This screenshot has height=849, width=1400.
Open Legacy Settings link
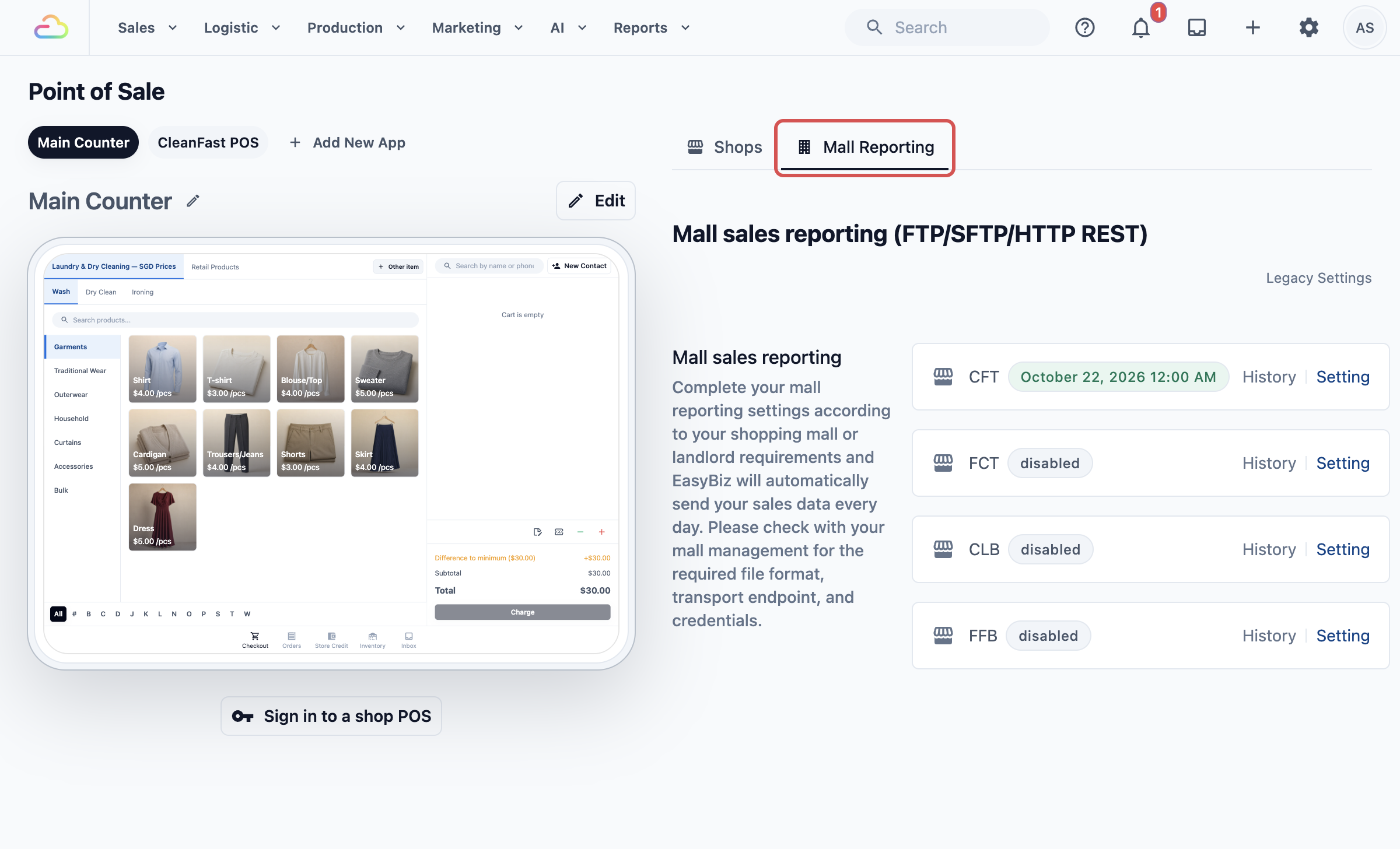[x=1318, y=278]
